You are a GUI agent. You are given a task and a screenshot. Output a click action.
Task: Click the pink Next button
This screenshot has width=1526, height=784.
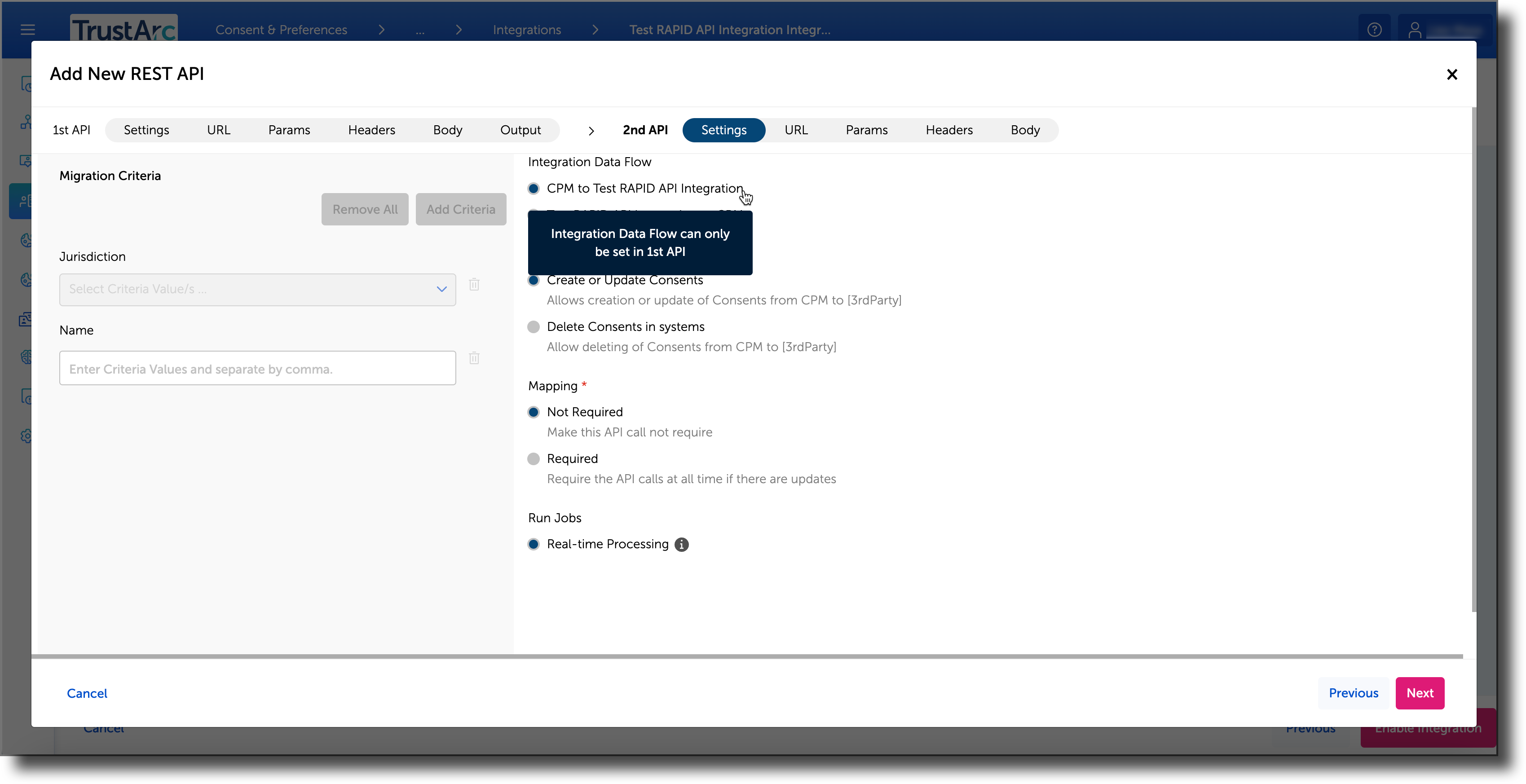click(x=1420, y=693)
